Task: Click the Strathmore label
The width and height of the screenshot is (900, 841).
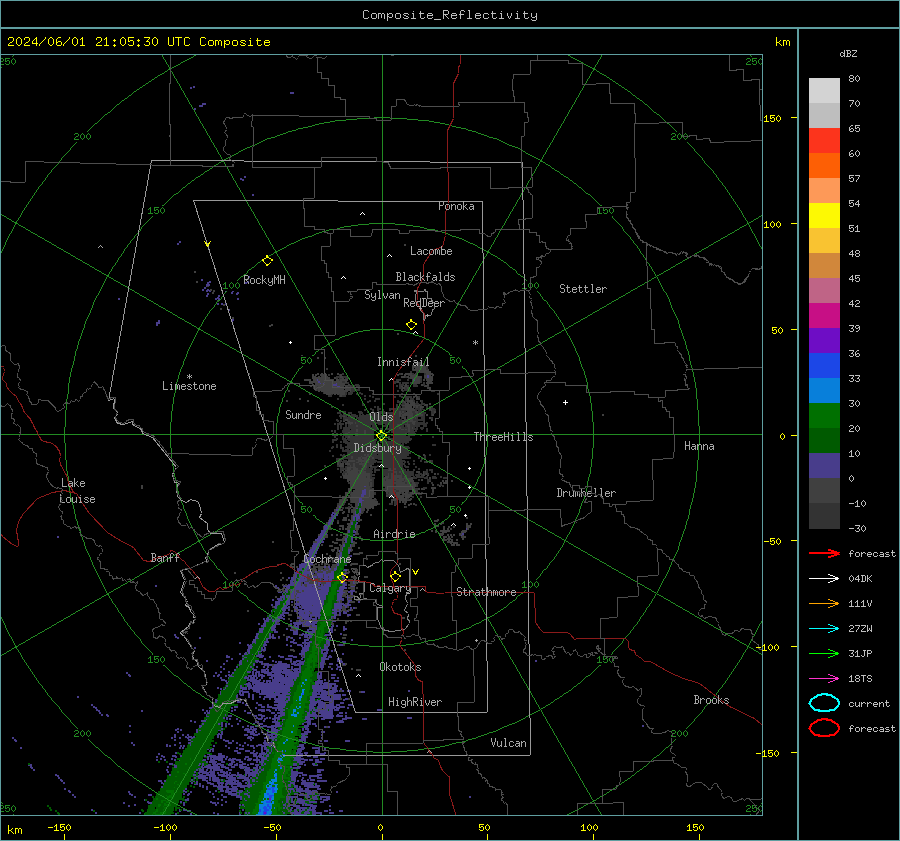Action: pyautogui.click(x=486, y=592)
